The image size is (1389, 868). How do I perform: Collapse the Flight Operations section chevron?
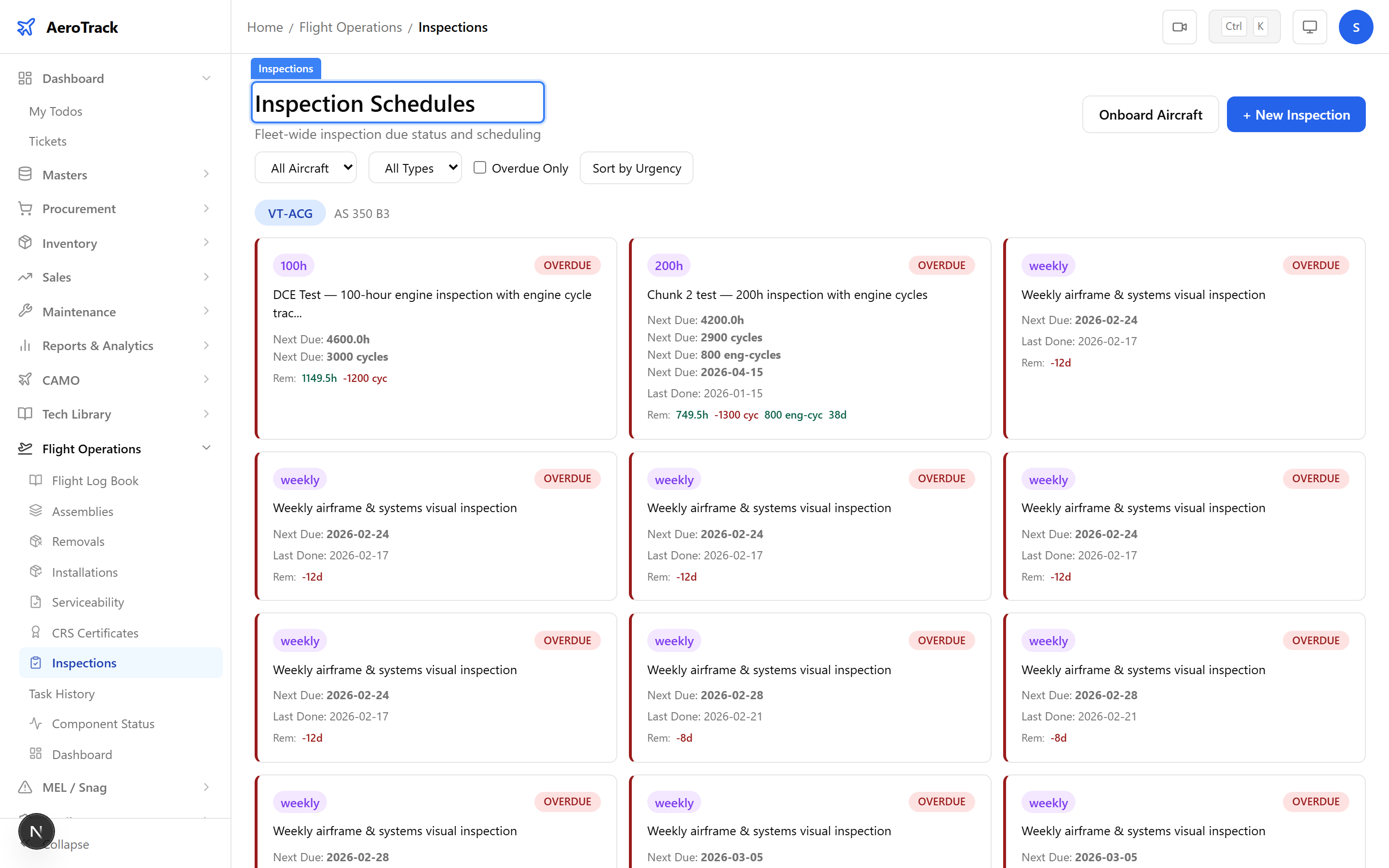tap(206, 448)
